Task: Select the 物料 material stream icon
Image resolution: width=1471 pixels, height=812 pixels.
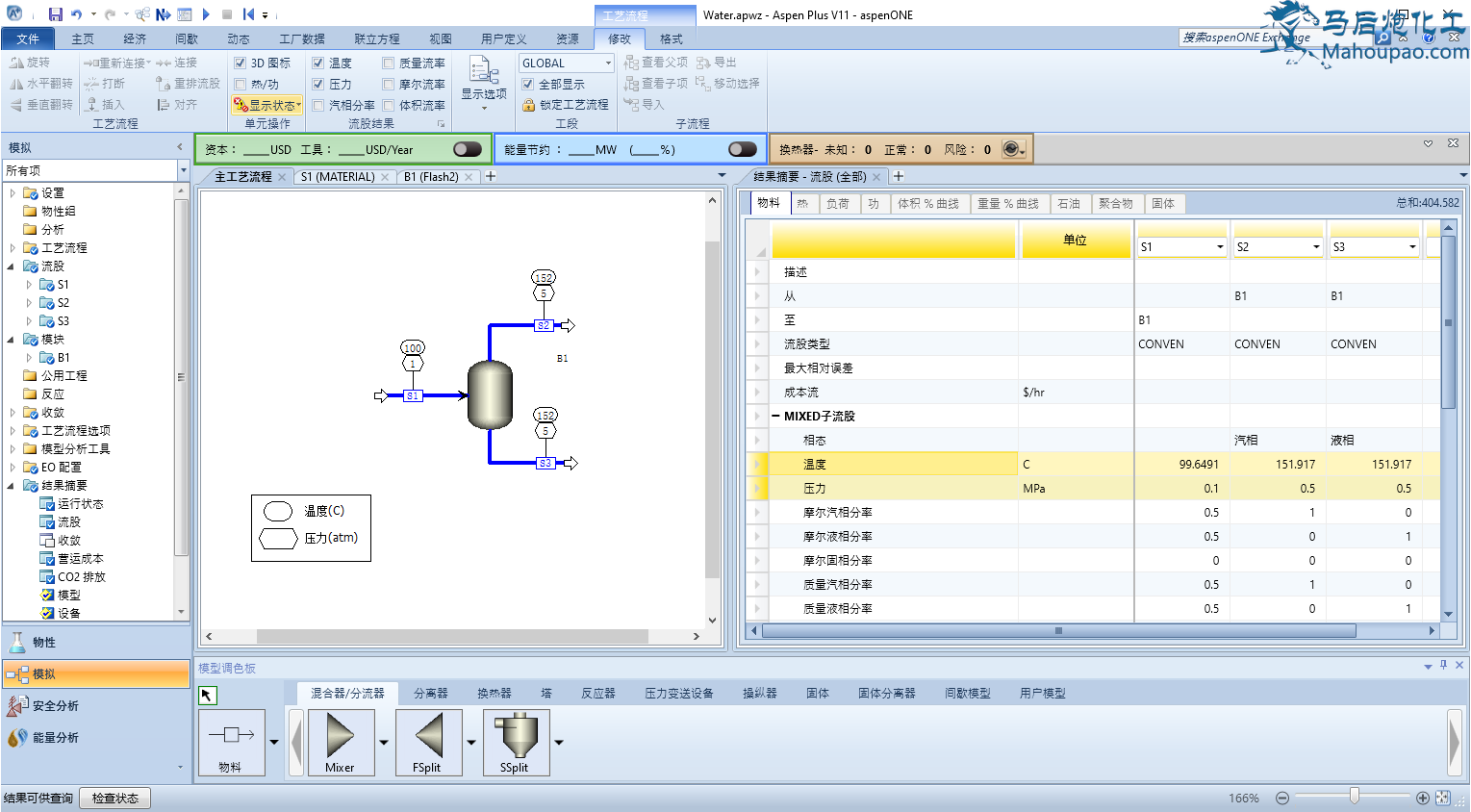Action: coord(231,742)
